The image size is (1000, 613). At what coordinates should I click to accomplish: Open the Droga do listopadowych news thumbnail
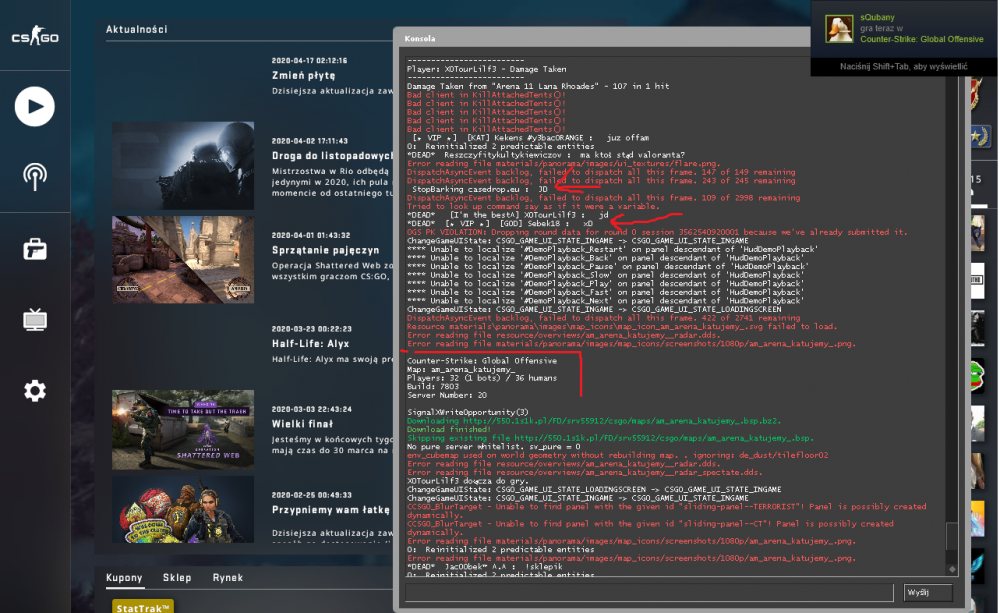point(183,165)
